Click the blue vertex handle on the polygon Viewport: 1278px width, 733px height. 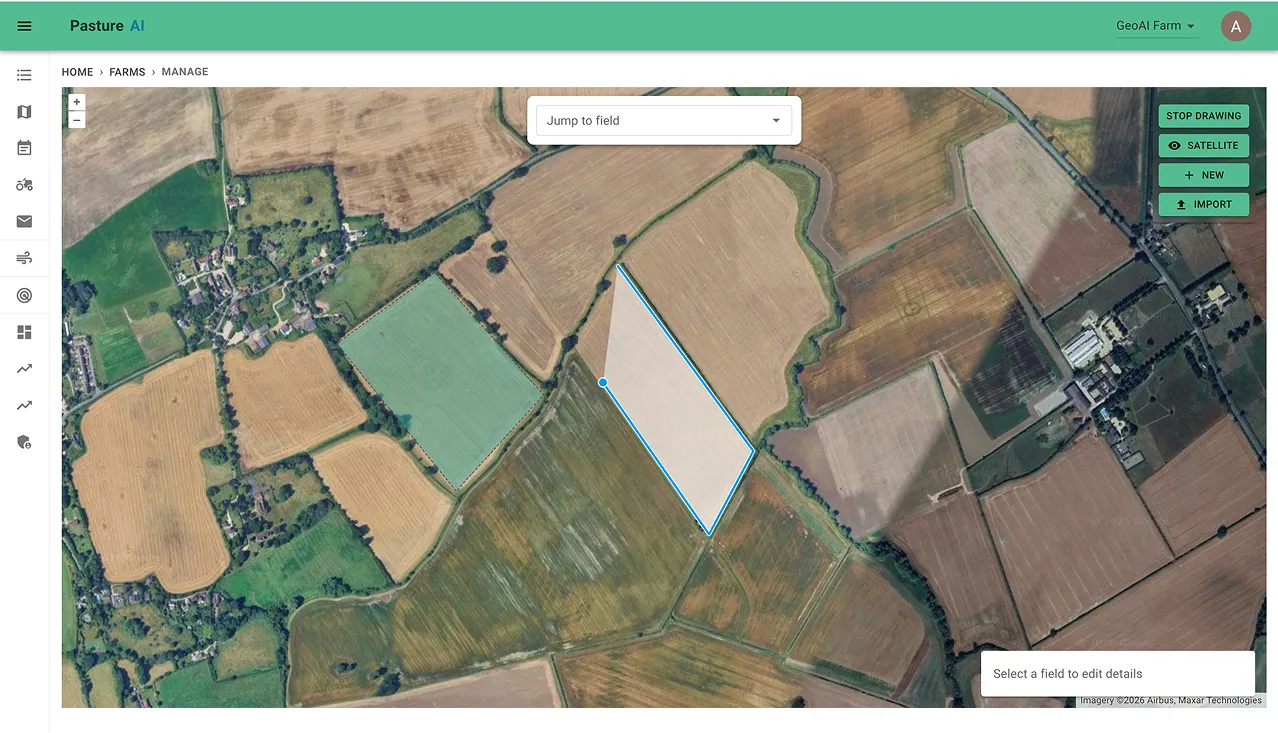tap(603, 382)
